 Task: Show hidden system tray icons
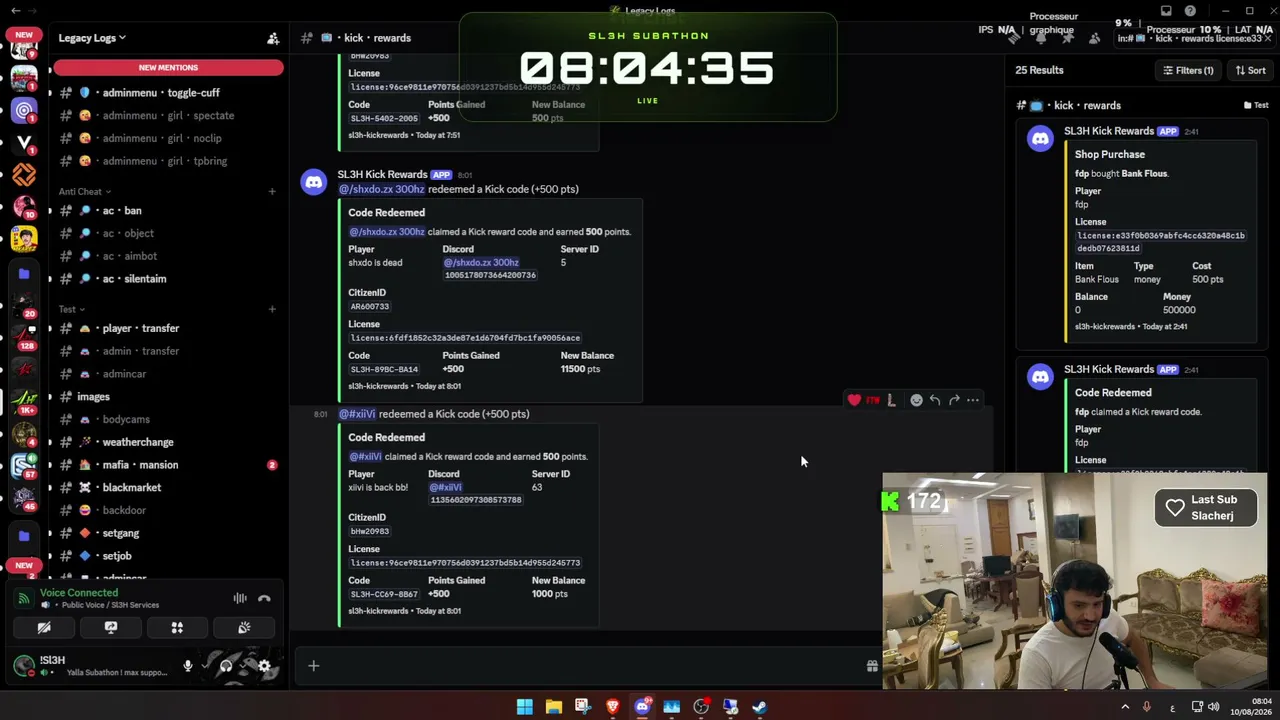tap(1125, 707)
